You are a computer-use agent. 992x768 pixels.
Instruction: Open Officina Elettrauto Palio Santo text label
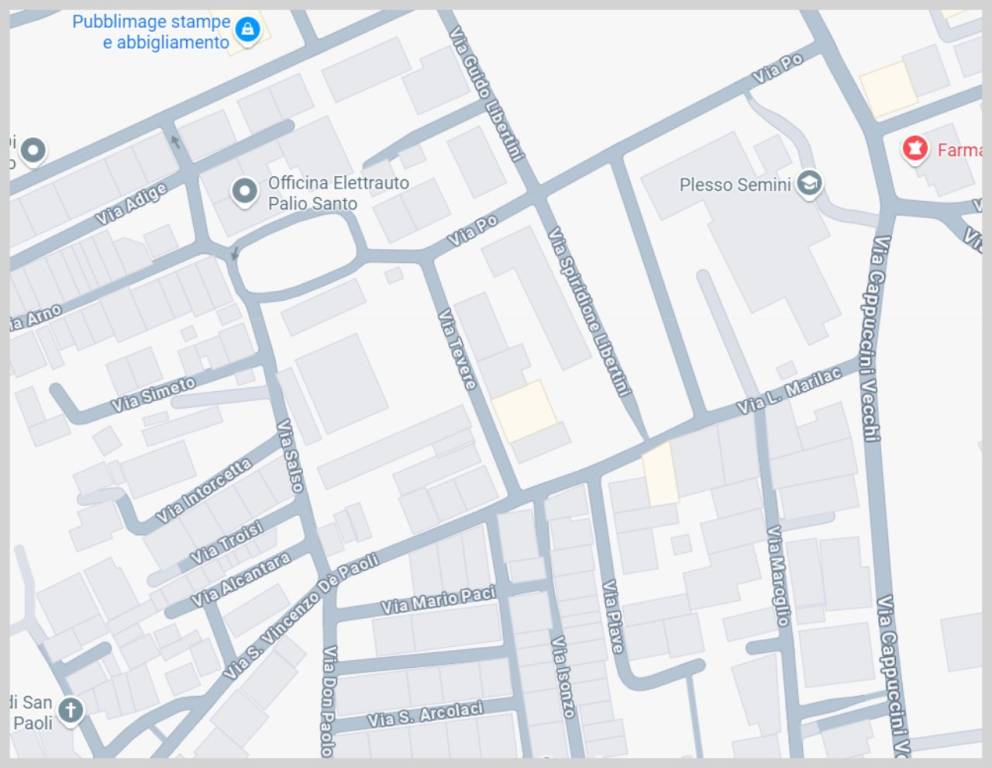pos(337,193)
